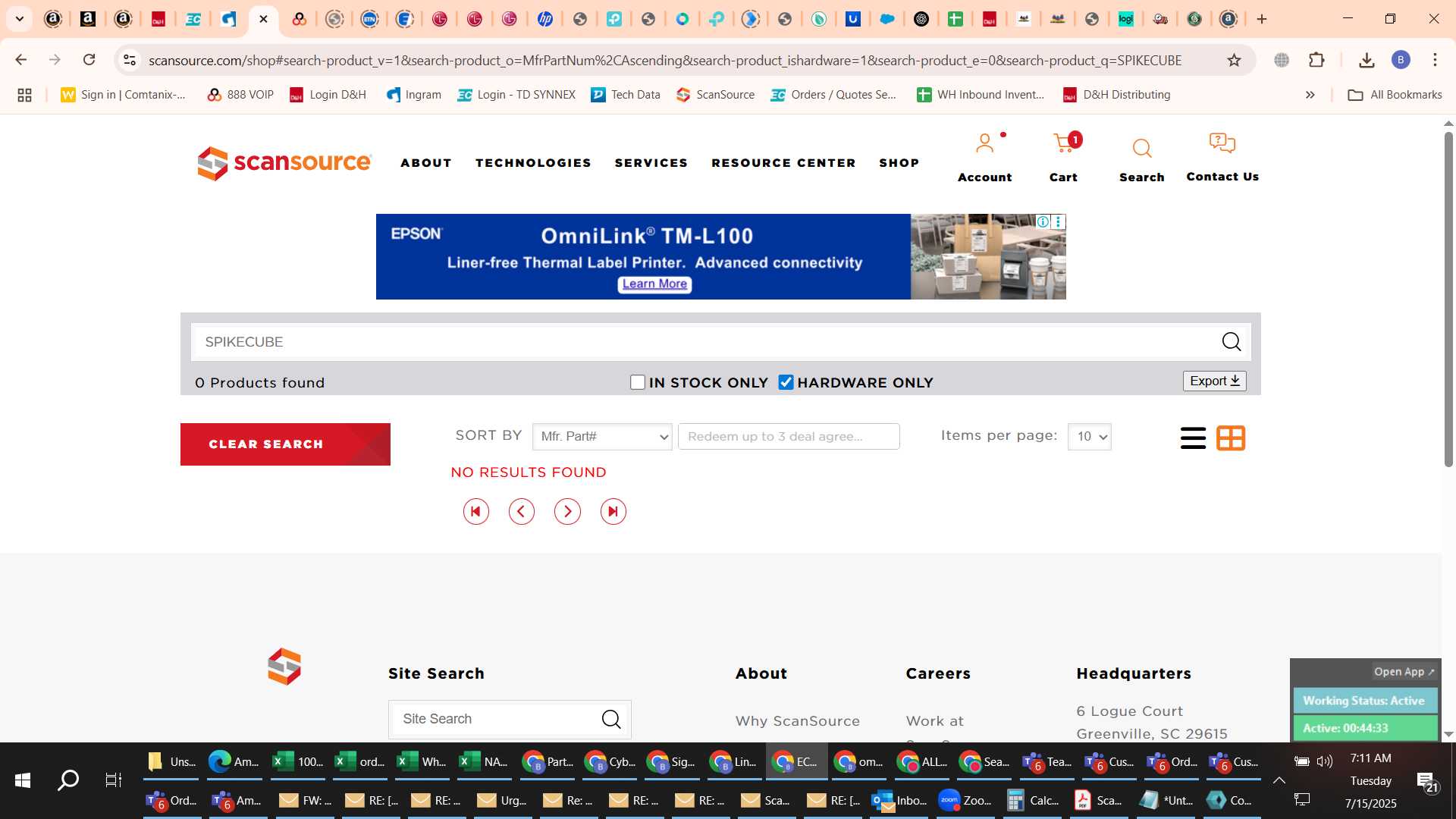
Task: Open the WH Inbound Inventory bookmark
Action: point(981,95)
